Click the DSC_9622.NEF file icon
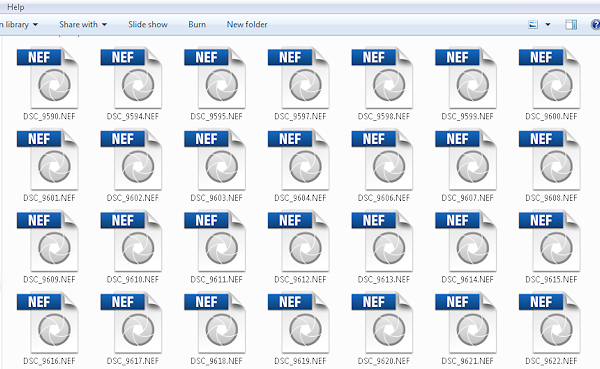The image size is (600, 369). pyautogui.click(x=550, y=322)
